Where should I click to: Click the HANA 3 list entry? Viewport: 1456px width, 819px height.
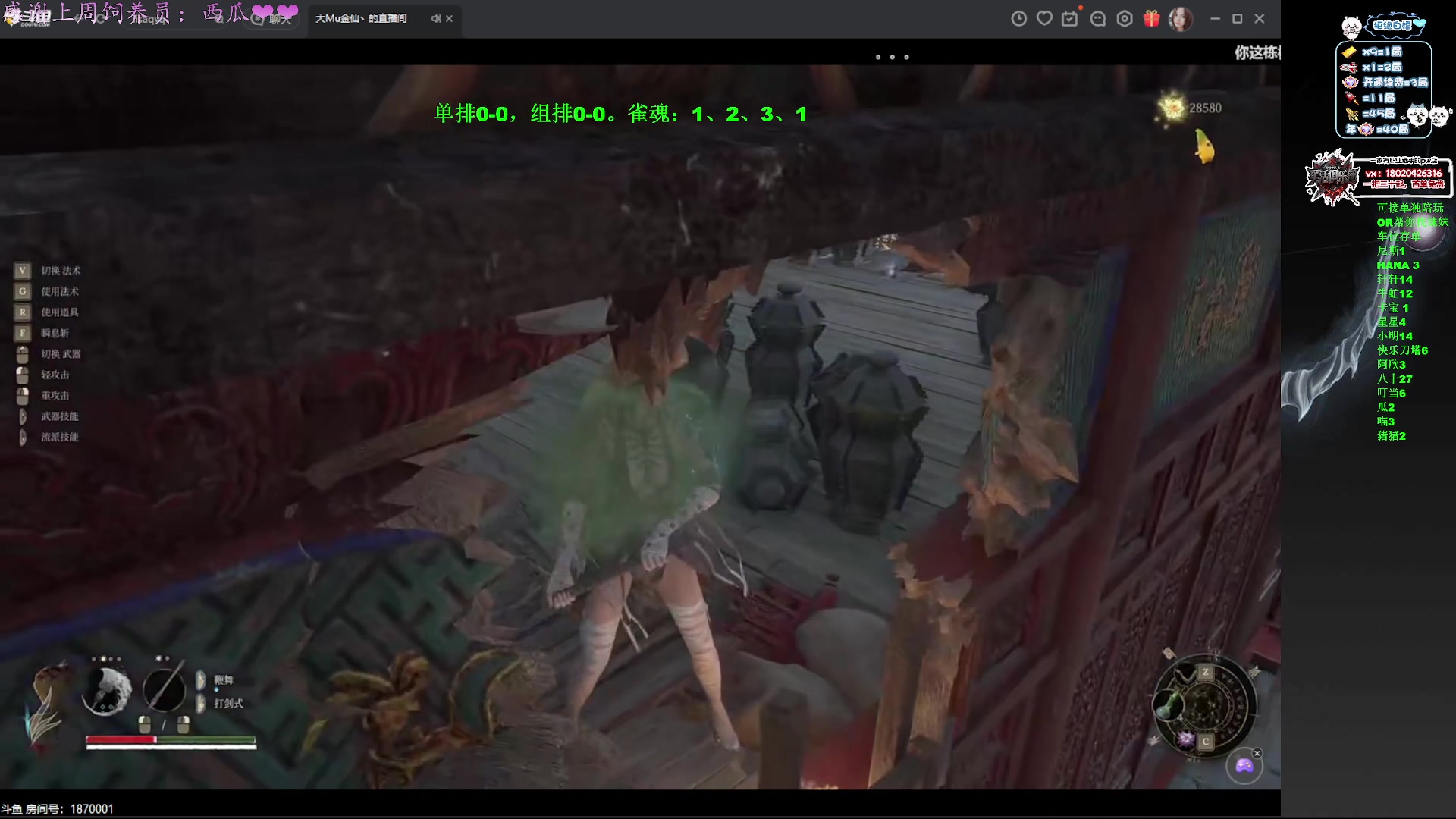pyautogui.click(x=1398, y=265)
